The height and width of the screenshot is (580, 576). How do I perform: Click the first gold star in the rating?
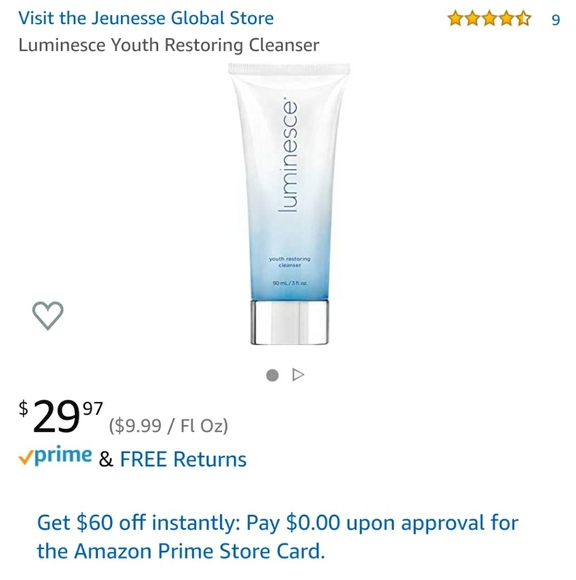tap(455, 18)
